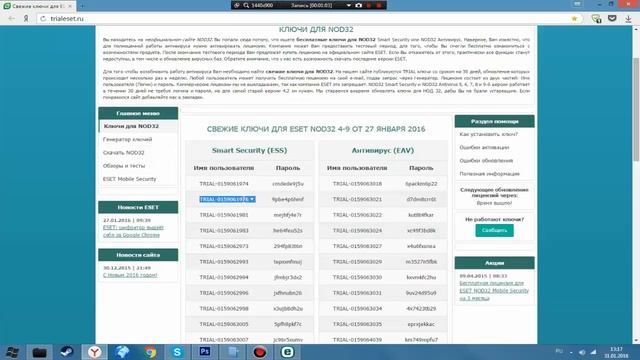The image size is (640, 360).
Task: Click the network signal icon in tray
Action: (593, 352)
